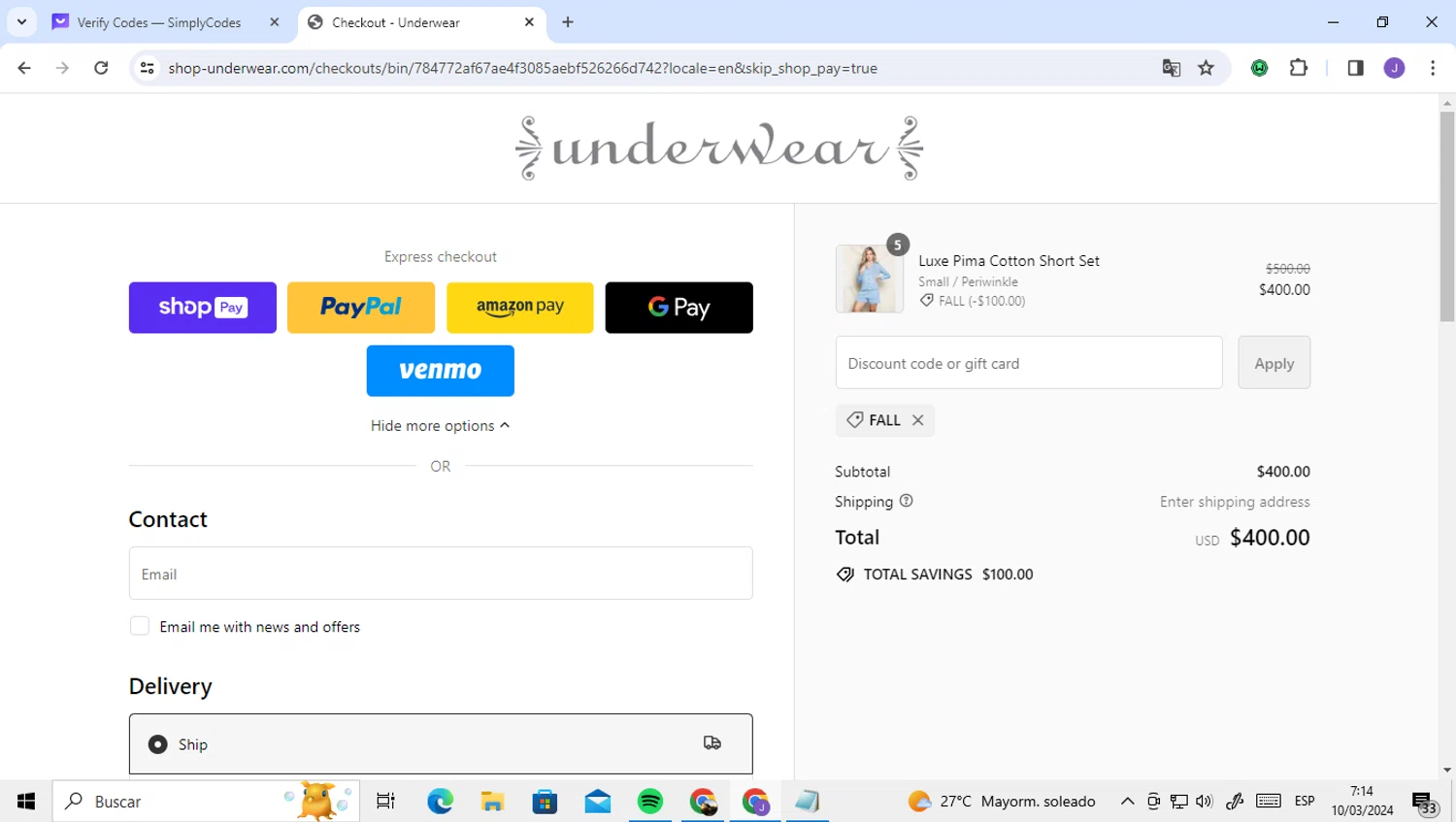Screen dimensions: 1456x822
Task: Click the Subtotal label
Action: 863,472
